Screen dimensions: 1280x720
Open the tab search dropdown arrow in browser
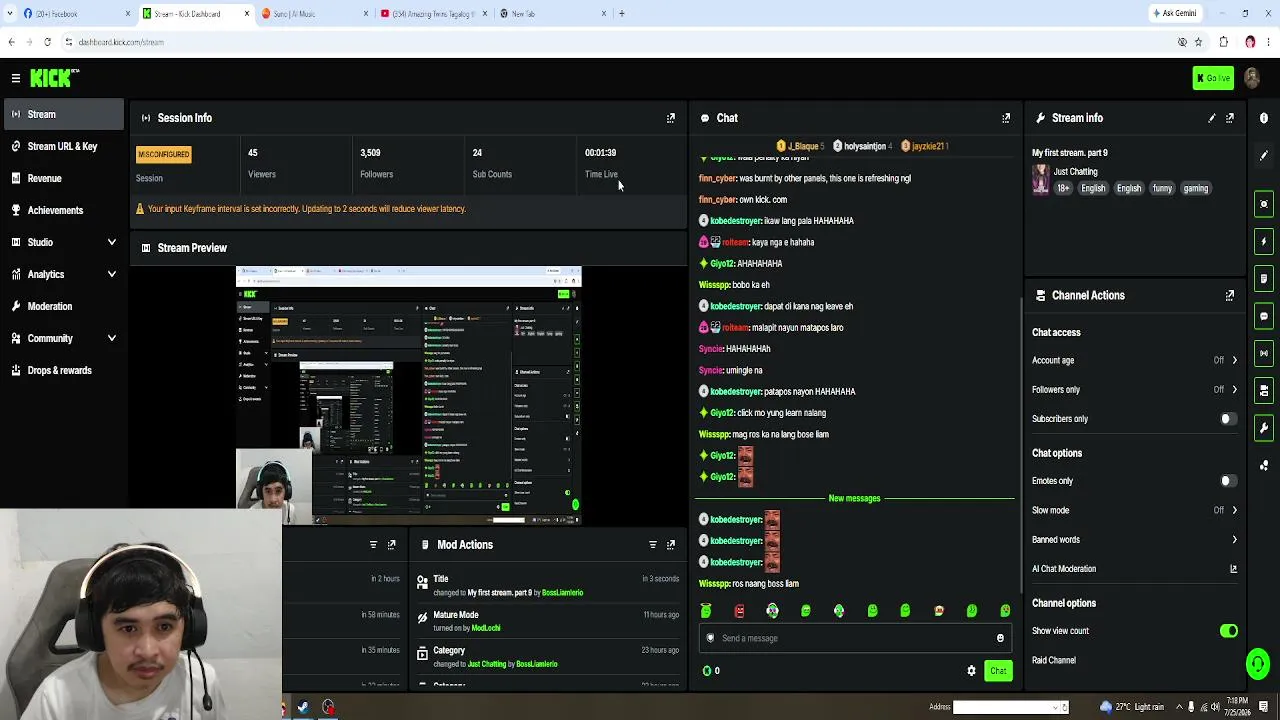[x=12, y=14]
